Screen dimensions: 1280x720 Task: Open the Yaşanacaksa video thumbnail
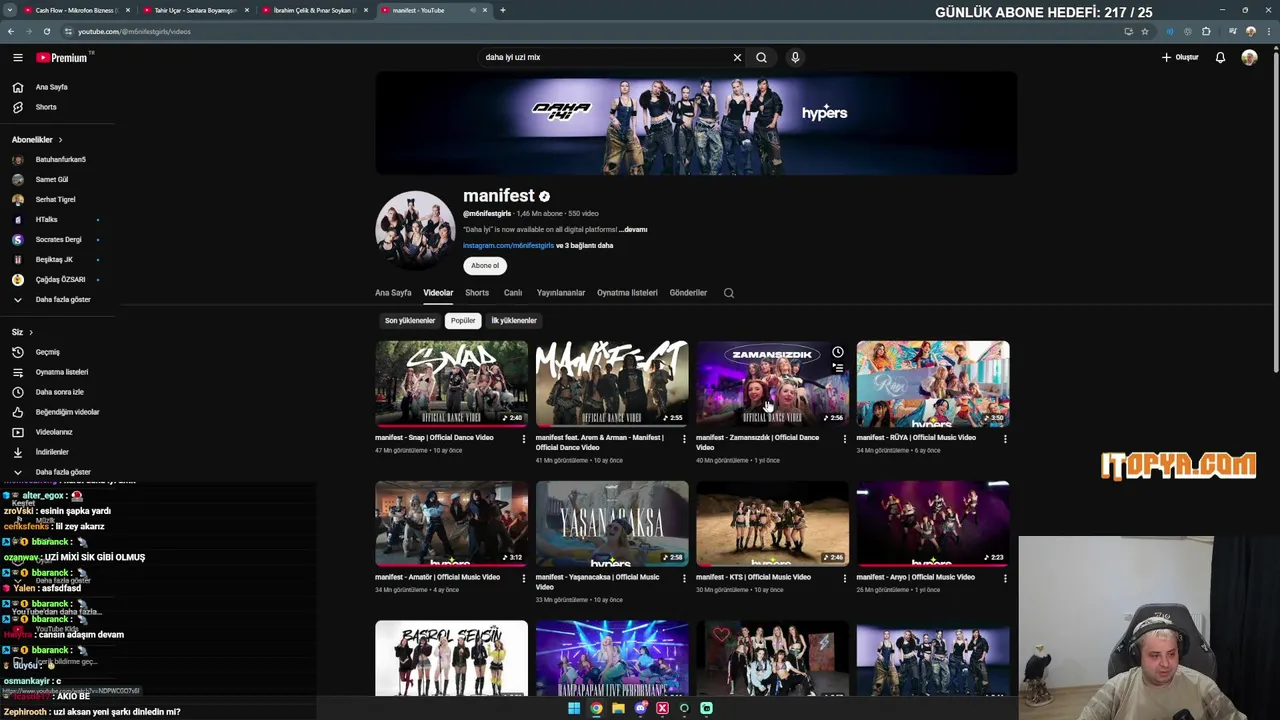point(612,523)
